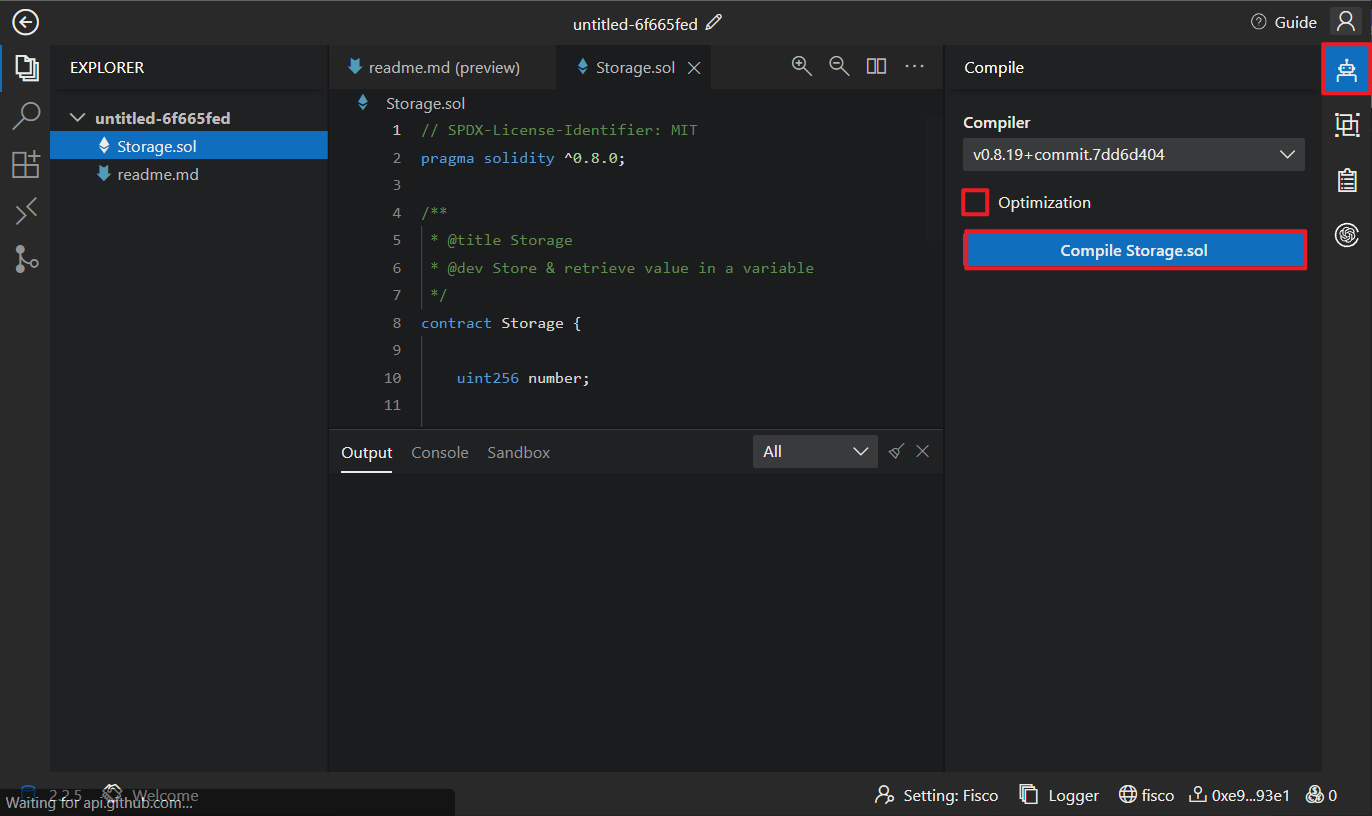Image resolution: width=1372 pixels, height=816 pixels.
Task: Select readme.md in the explorer tree
Action: click(x=157, y=174)
